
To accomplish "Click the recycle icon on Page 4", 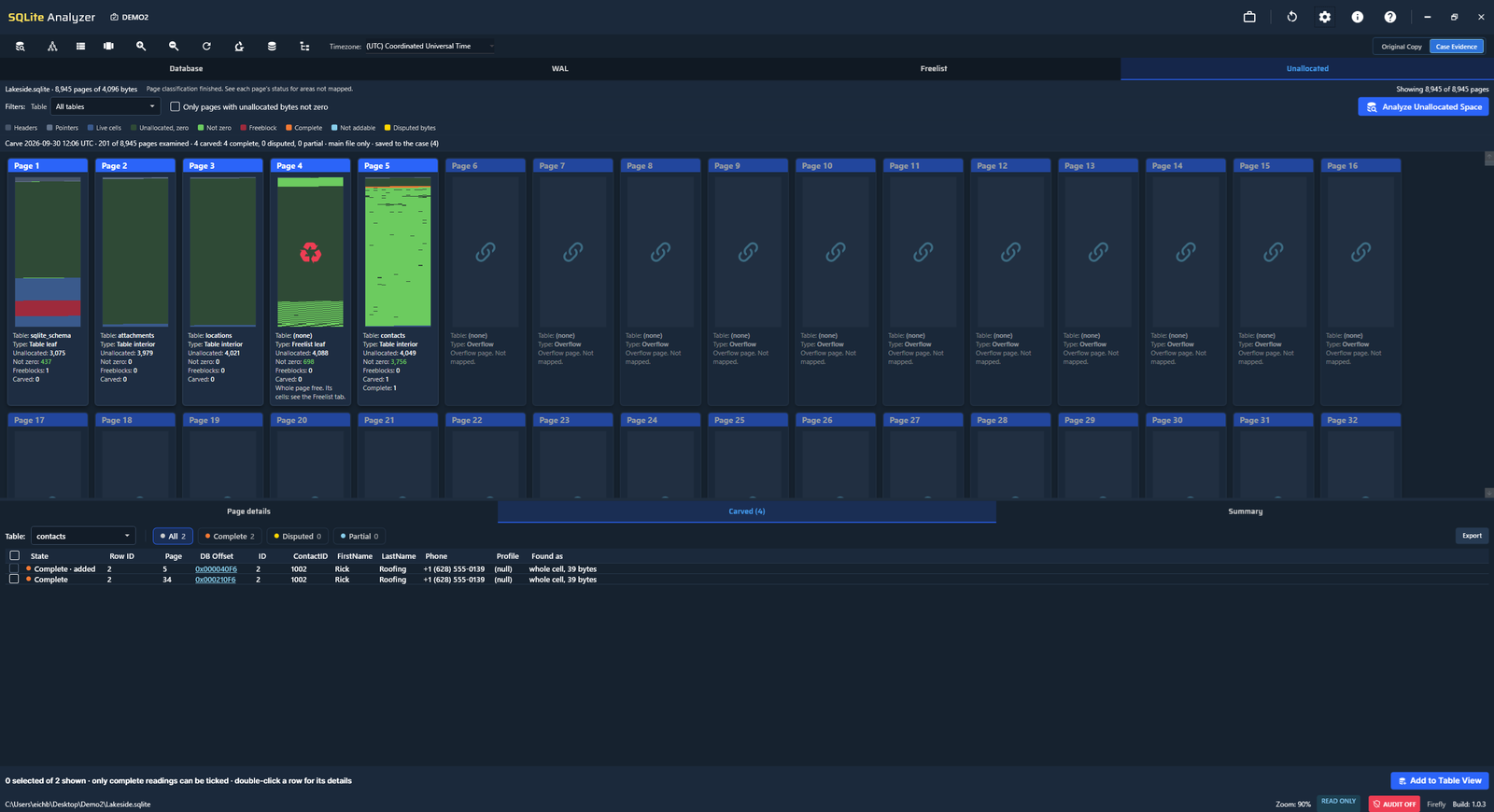I will point(311,252).
